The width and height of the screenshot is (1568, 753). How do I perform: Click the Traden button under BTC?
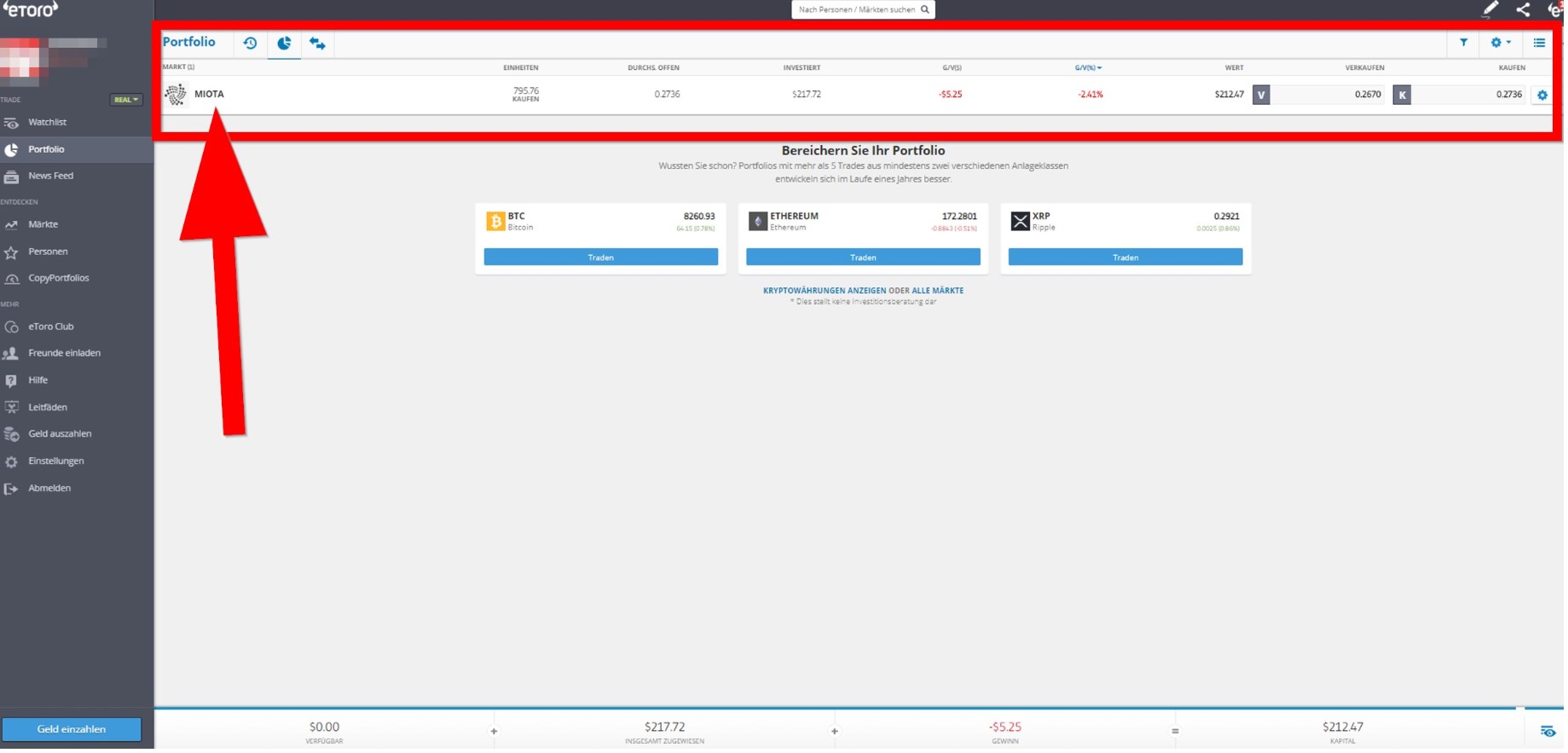(x=600, y=258)
